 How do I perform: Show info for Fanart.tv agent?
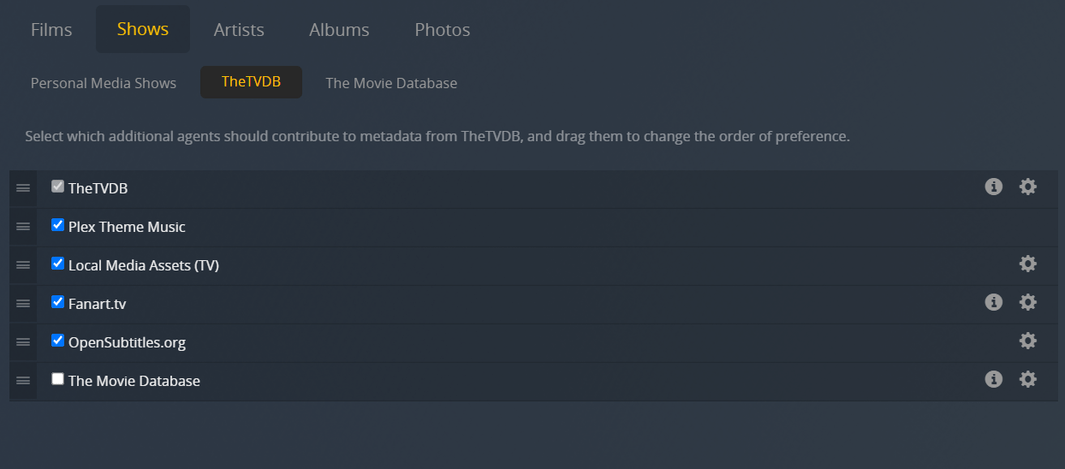point(993,302)
